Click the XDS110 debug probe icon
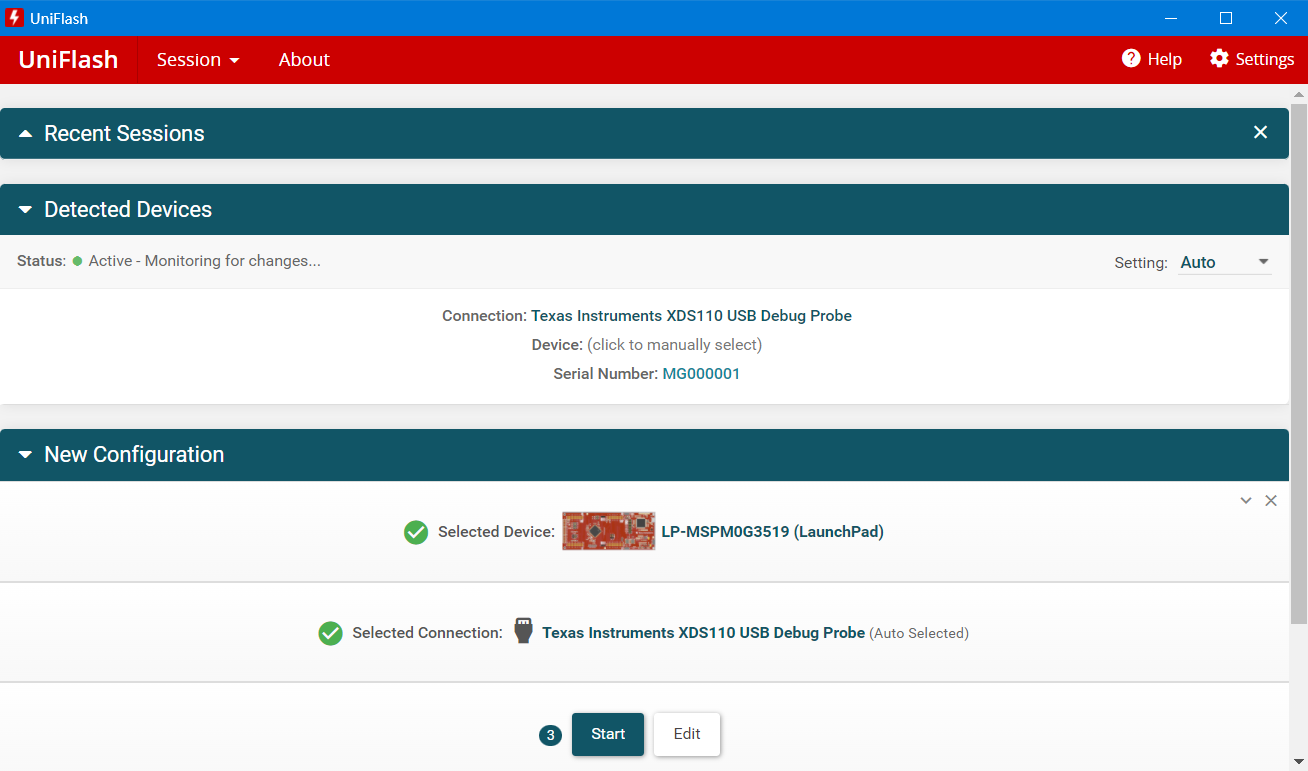1308x771 pixels. click(522, 630)
